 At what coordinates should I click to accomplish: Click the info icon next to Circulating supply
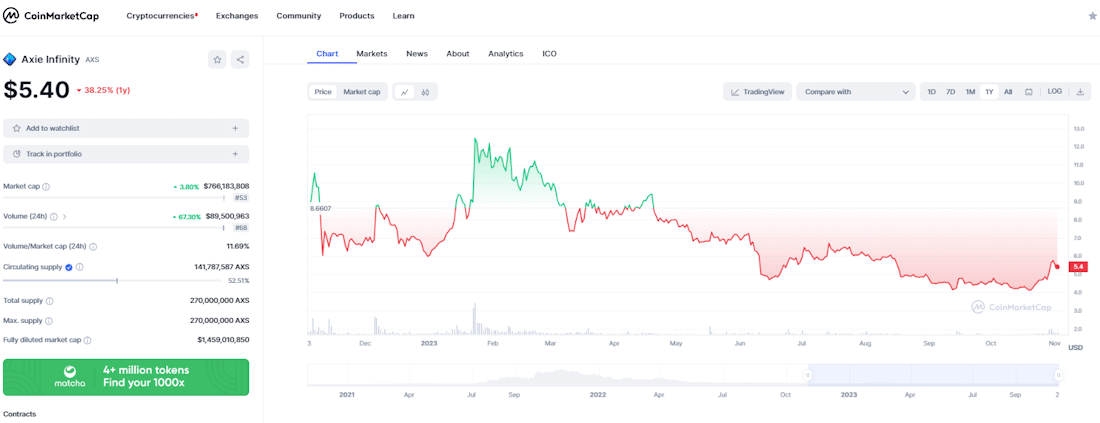point(79,267)
